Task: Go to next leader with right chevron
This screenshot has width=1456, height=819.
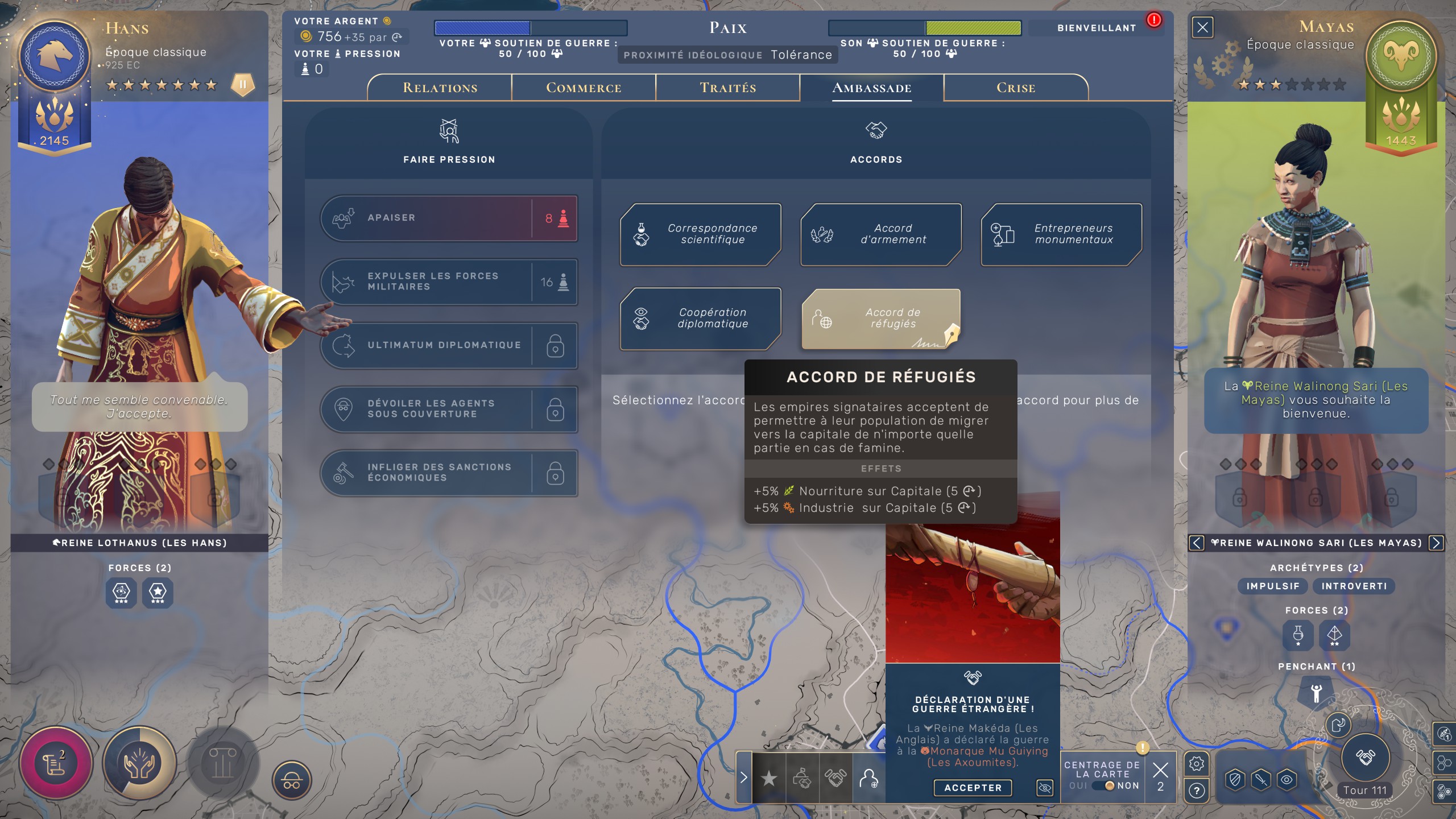Action: 1436,543
